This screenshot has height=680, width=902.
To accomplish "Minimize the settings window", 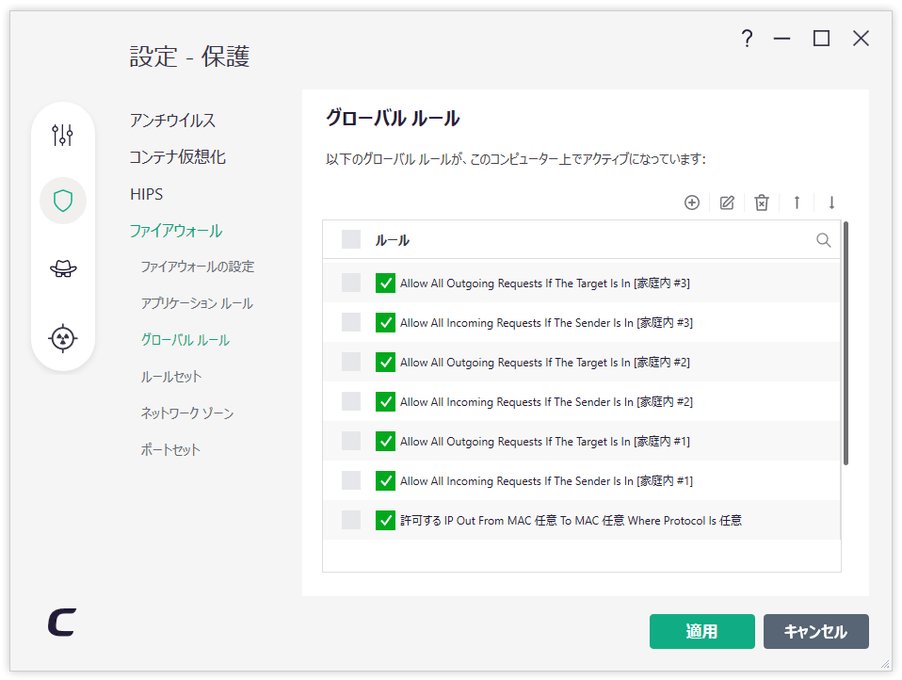I will 782,39.
